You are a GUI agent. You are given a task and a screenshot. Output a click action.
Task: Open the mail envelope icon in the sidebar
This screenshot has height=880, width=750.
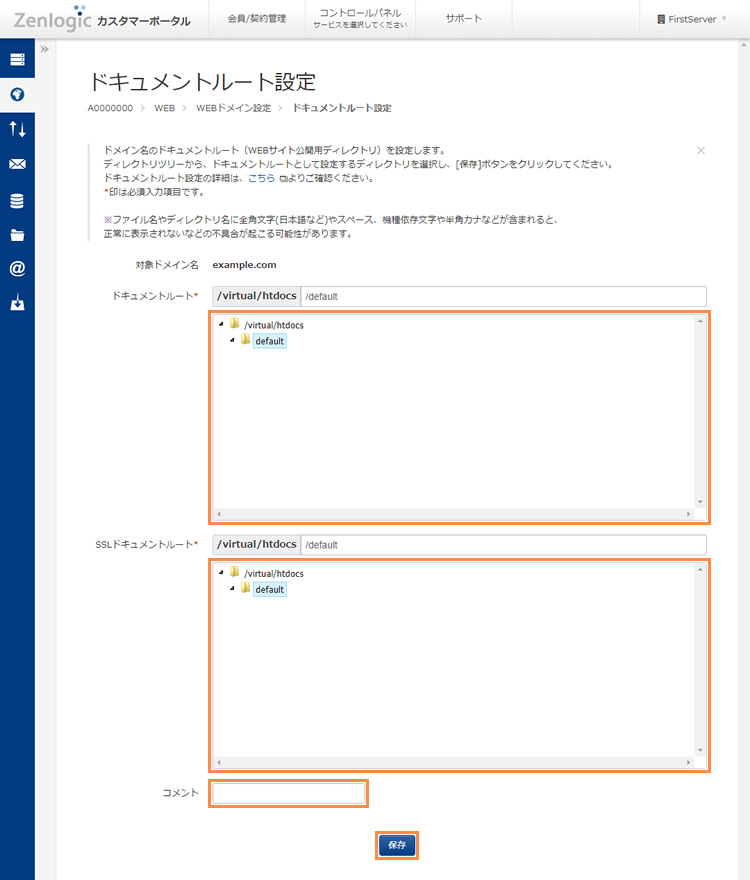17,164
